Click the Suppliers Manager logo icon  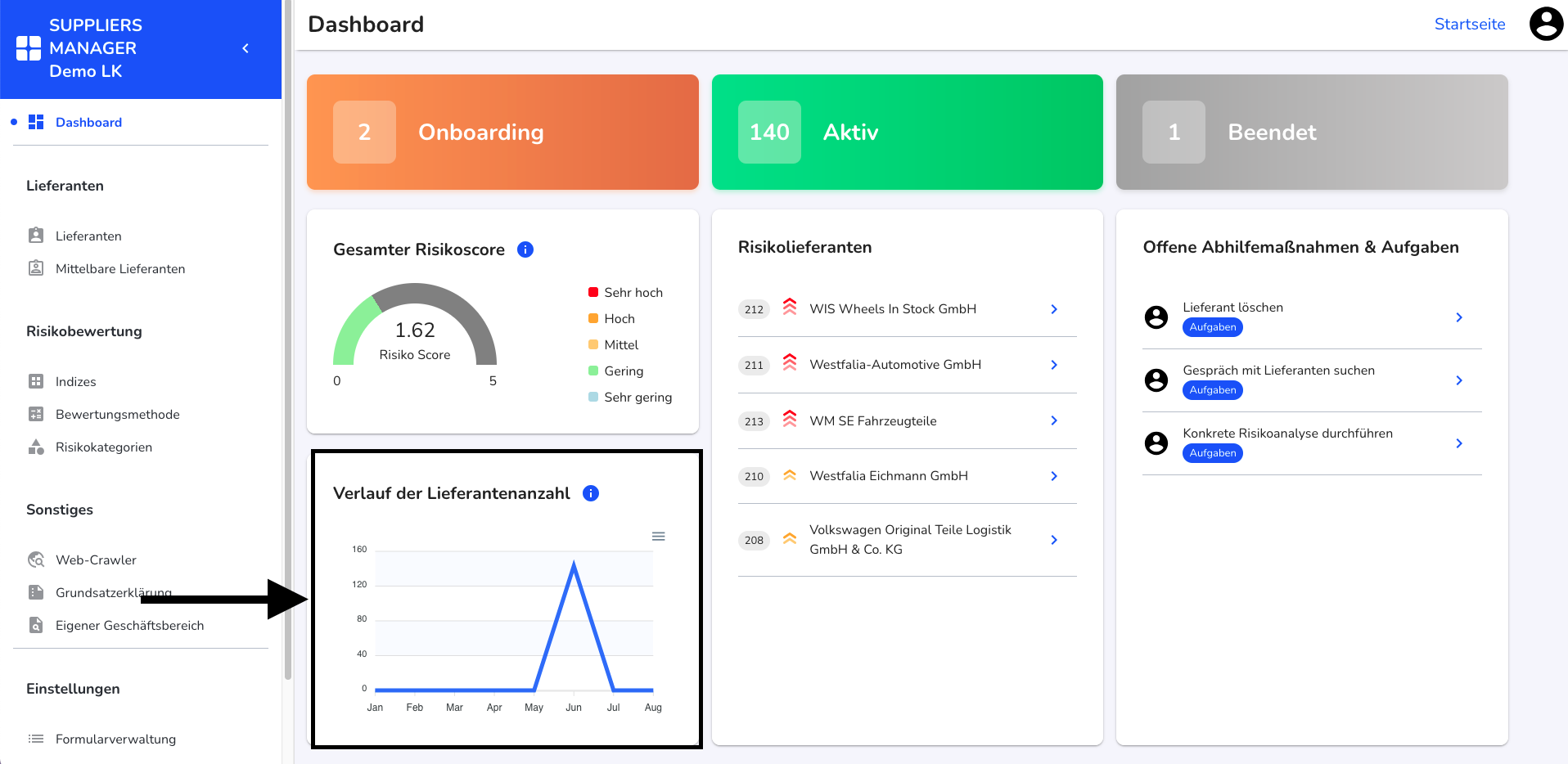[x=29, y=48]
